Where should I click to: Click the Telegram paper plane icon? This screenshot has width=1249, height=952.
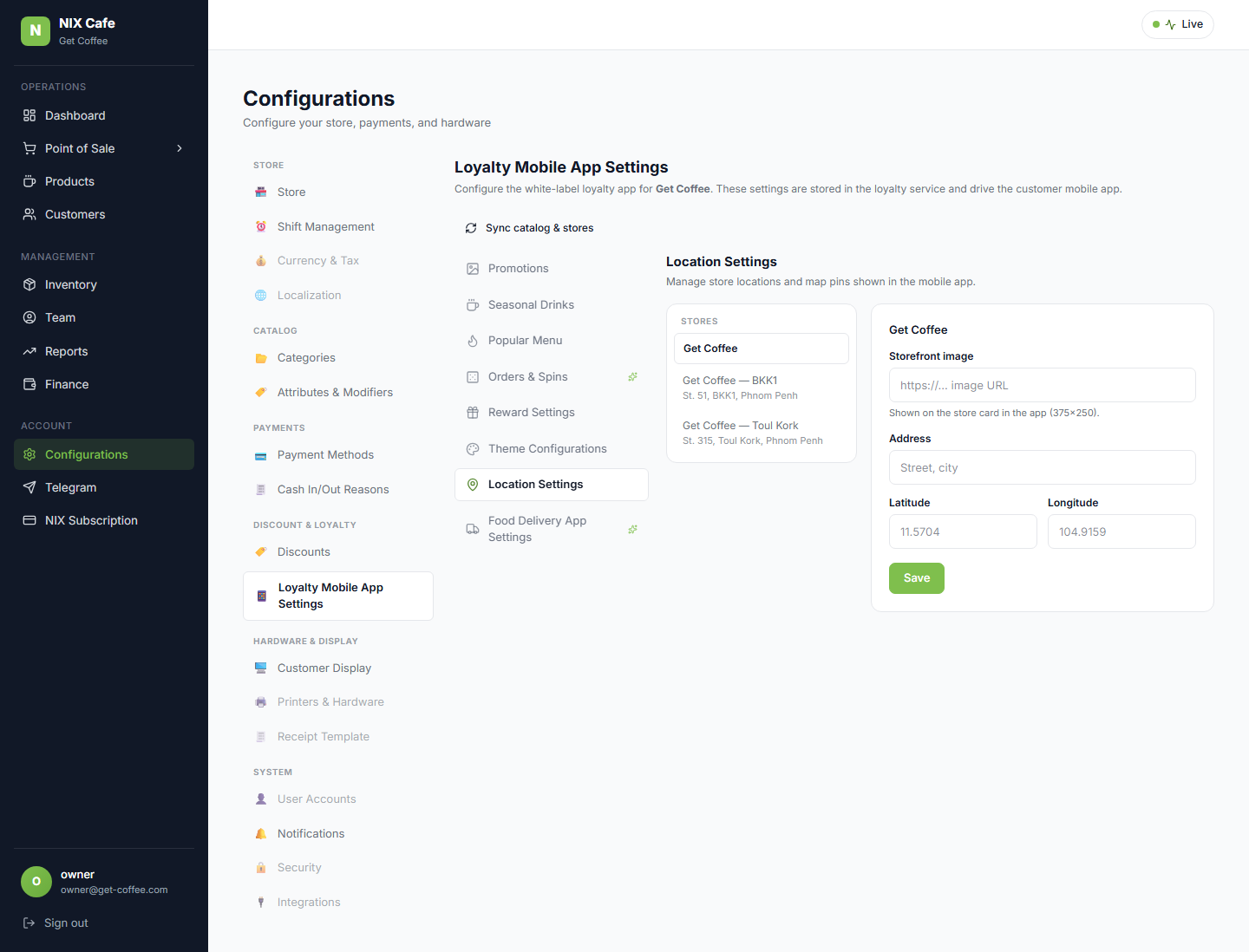click(29, 487)
